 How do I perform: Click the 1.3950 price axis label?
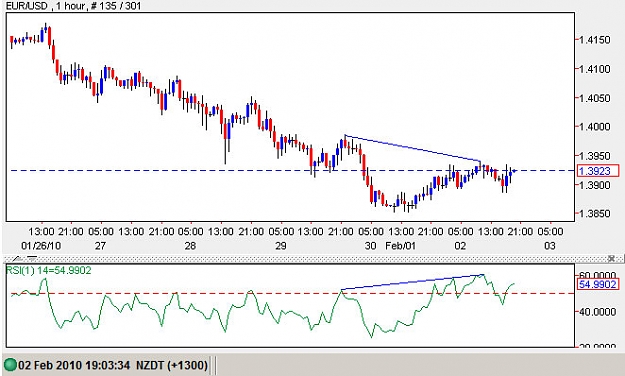(x=594, y=156)
